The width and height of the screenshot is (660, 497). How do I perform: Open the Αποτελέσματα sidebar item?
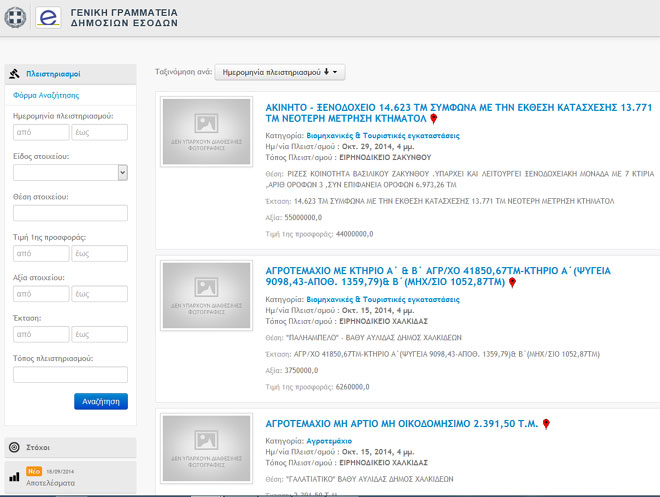[x=50, y=483]
